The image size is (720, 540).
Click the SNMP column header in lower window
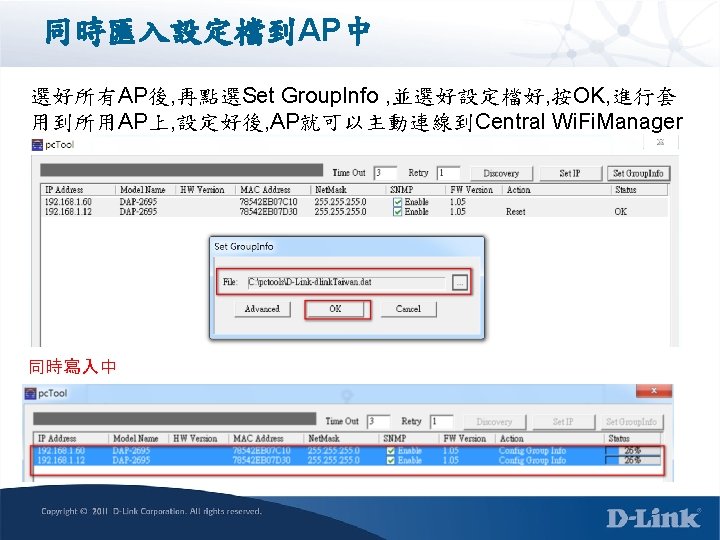point(409,439)
